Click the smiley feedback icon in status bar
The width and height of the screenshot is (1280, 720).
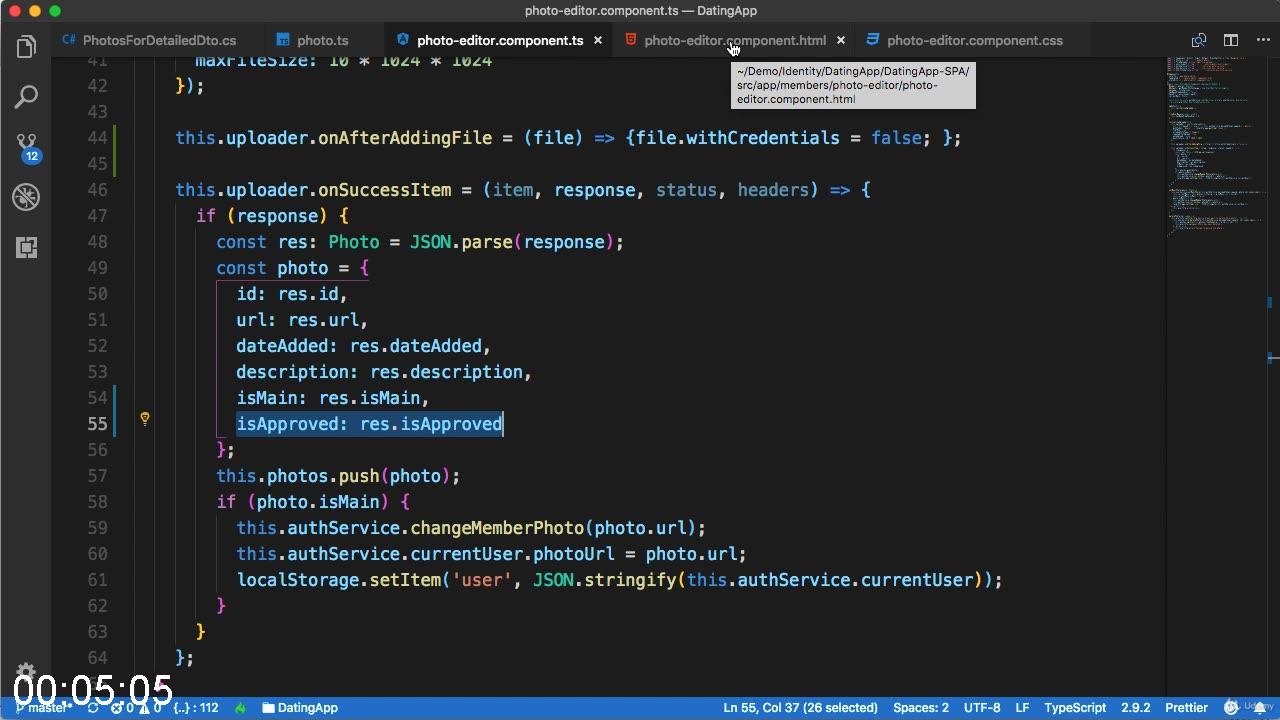coord(1232,707)
